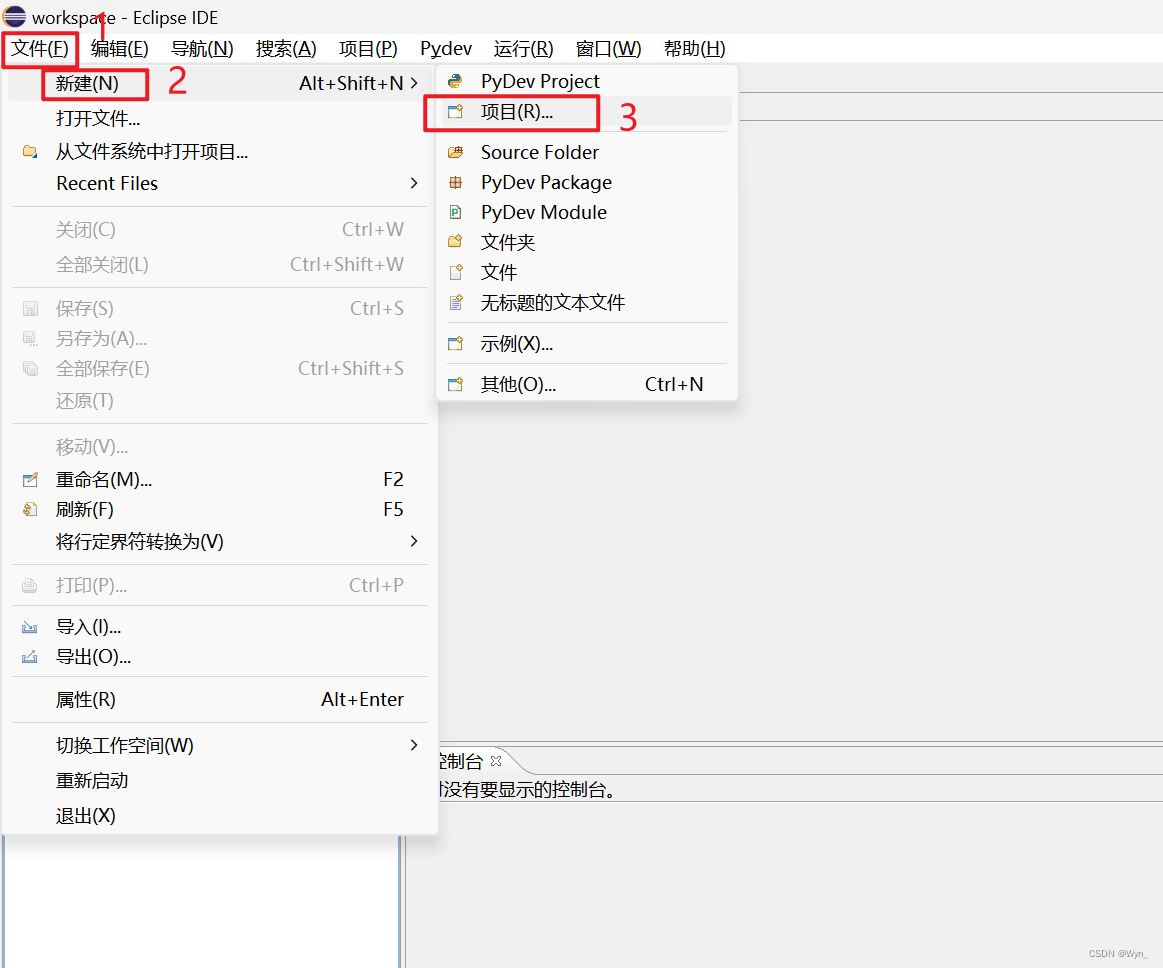The width and height of the screenshot is (1163, 968).
Task: Click the untitled text file icon
Action: point(455,303)
